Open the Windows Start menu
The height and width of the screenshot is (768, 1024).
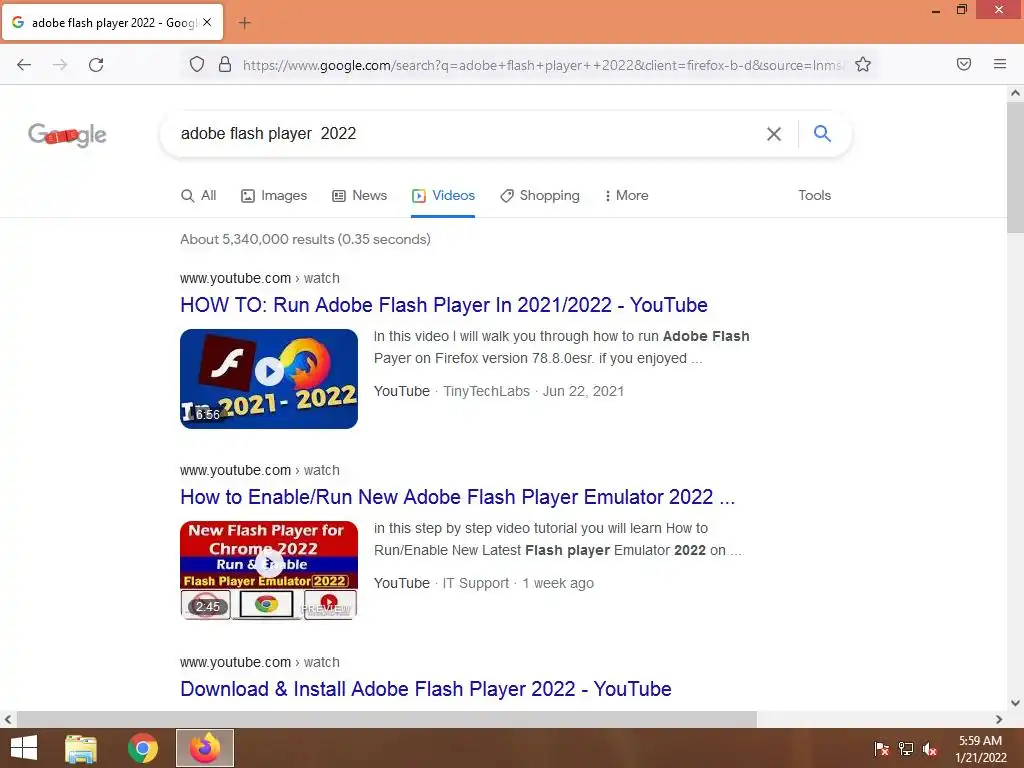tap(24, 748)
